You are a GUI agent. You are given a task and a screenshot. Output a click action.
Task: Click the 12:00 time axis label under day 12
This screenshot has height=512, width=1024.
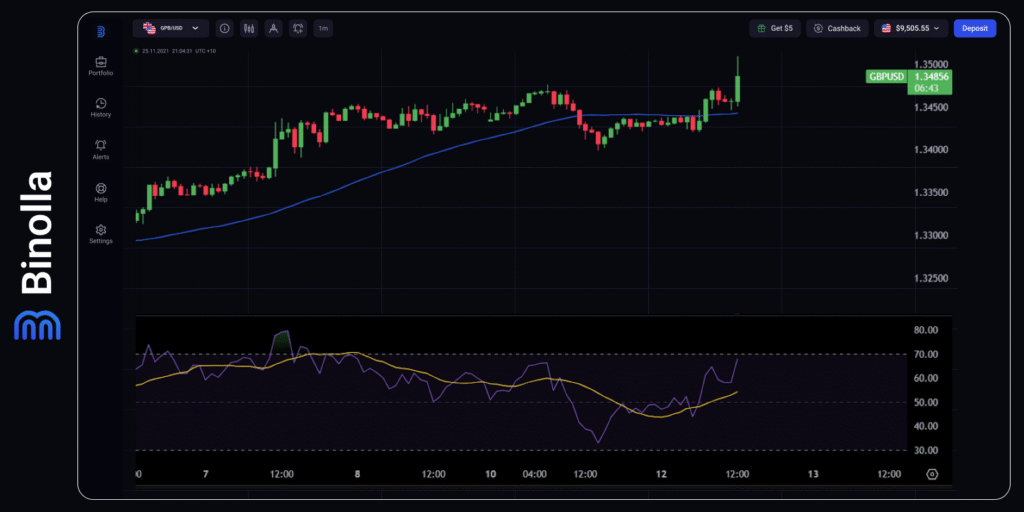738,473
